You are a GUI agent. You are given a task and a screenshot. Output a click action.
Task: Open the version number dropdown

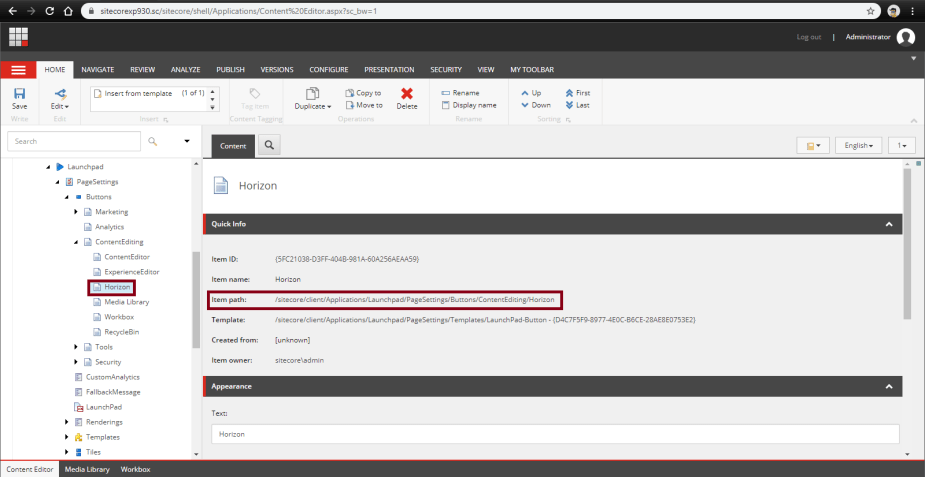pyautogui.click(x=901, y=146)
